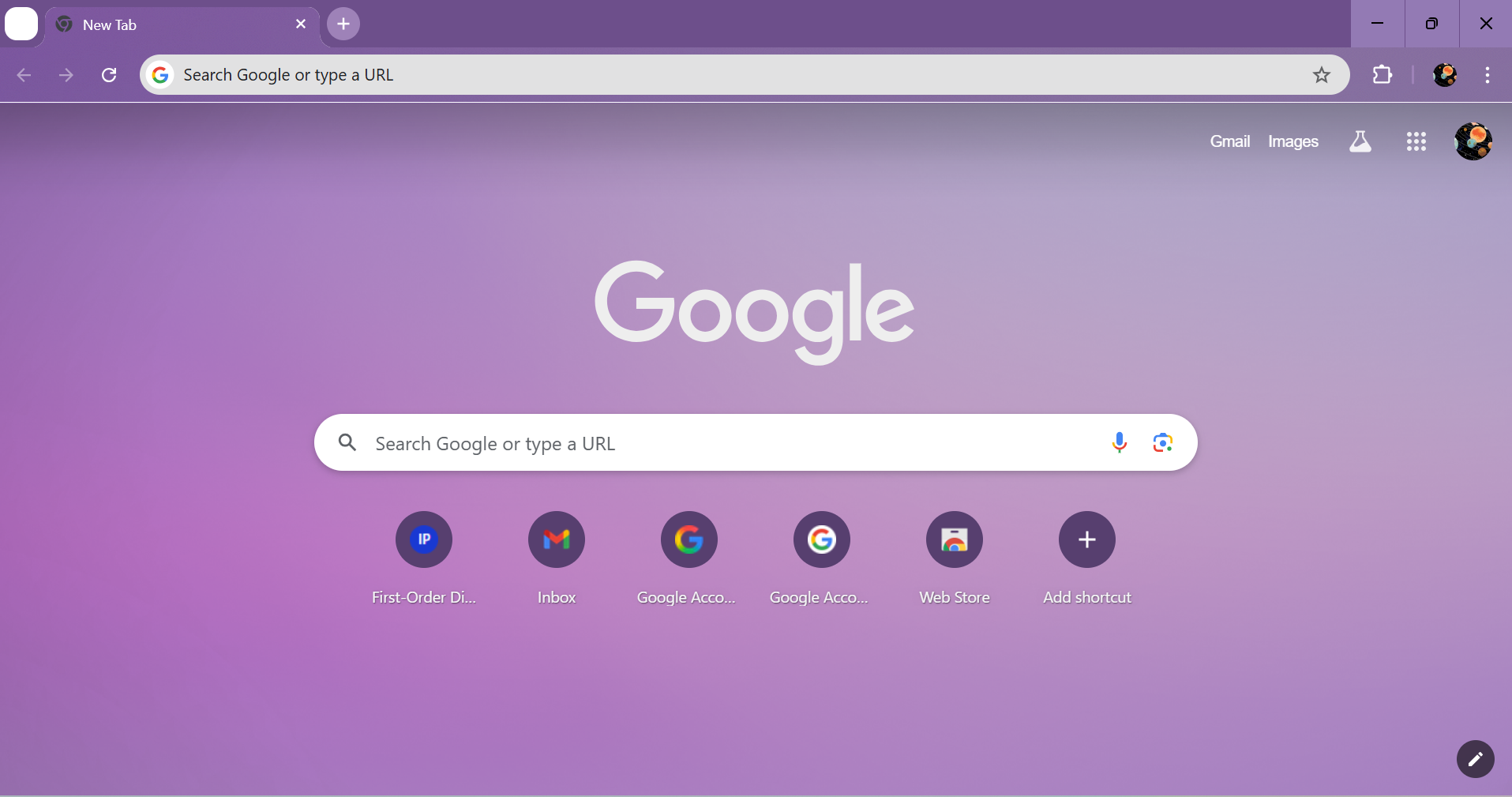Open the first Google Acco... shortcut
Screen dimensions: 1512x797
(x=689, y=559)
